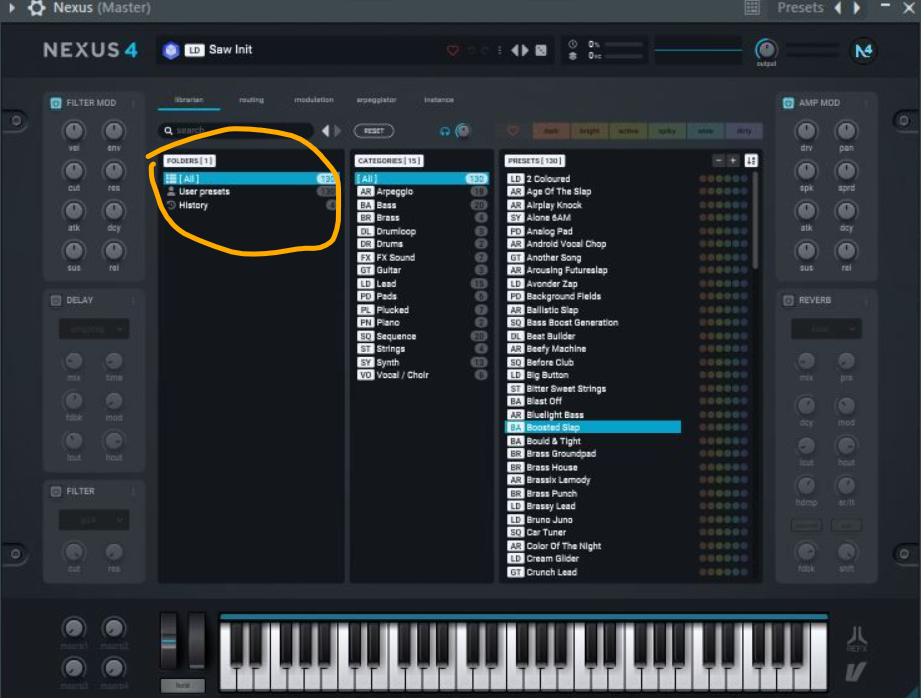This screenshot has height=698, width=921.
Task: Click the Vengeance V logo at bottom right
Action: pos(856,672)
